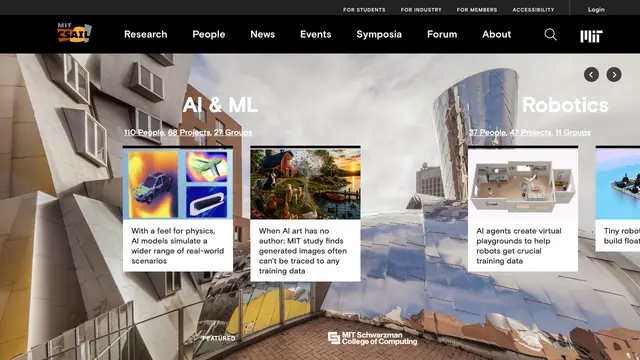Follow the For Students link

click(x=364, y=10)
